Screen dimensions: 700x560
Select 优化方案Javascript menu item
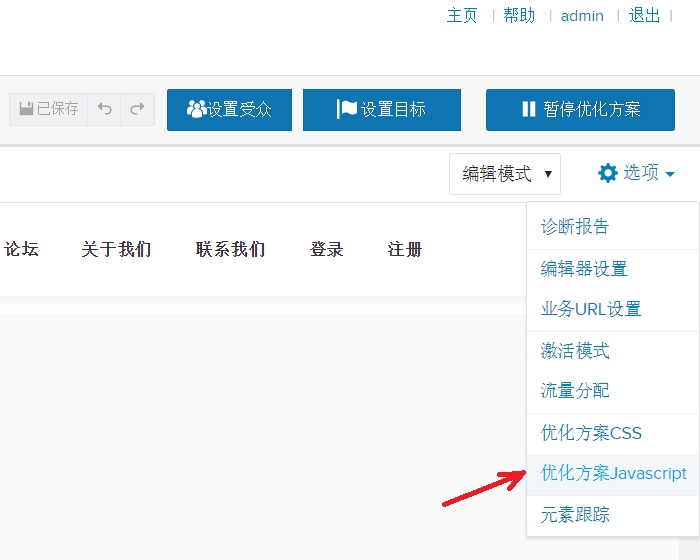pos(613,473)
